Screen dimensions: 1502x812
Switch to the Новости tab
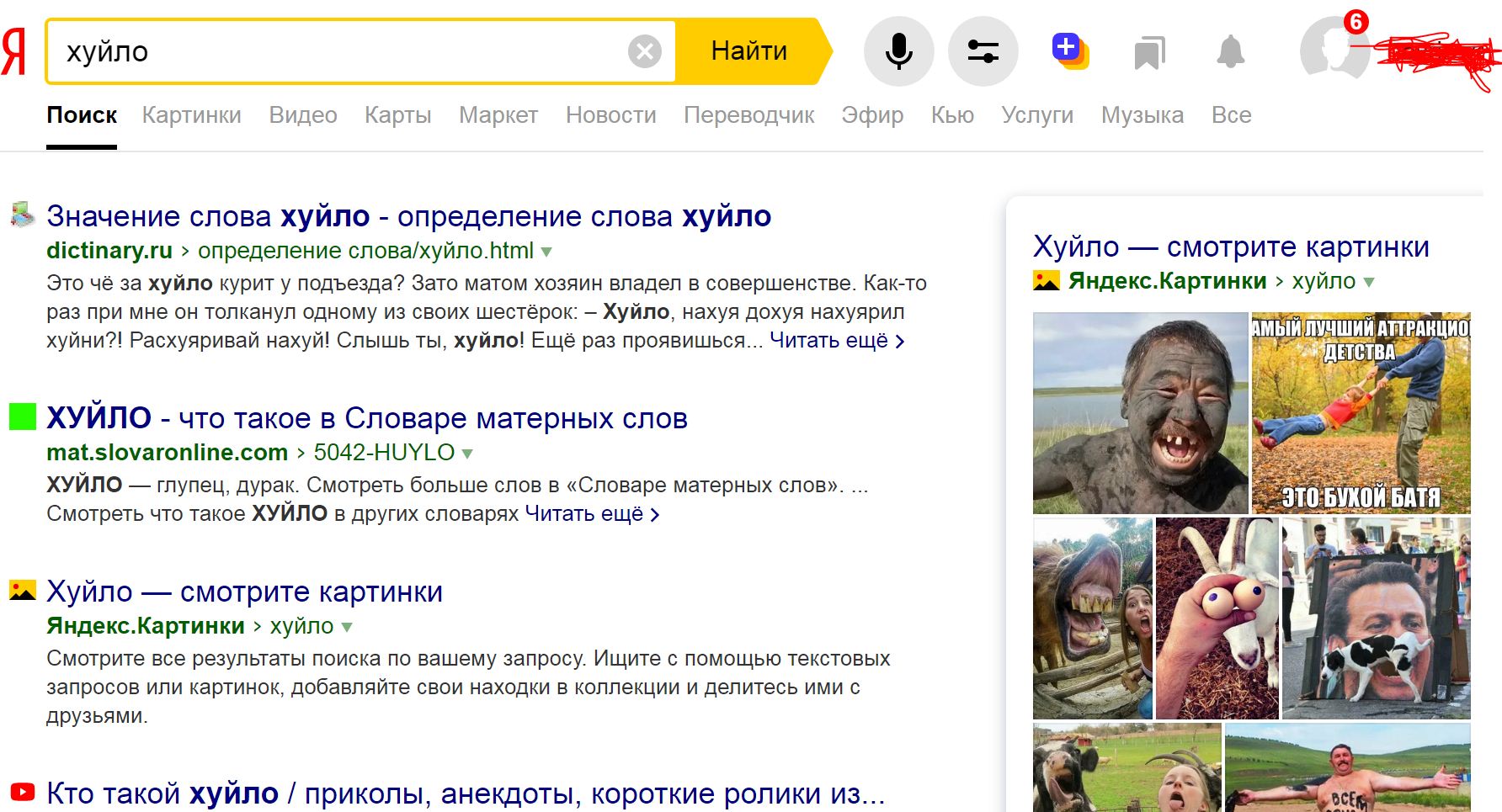tap(611, 115)
